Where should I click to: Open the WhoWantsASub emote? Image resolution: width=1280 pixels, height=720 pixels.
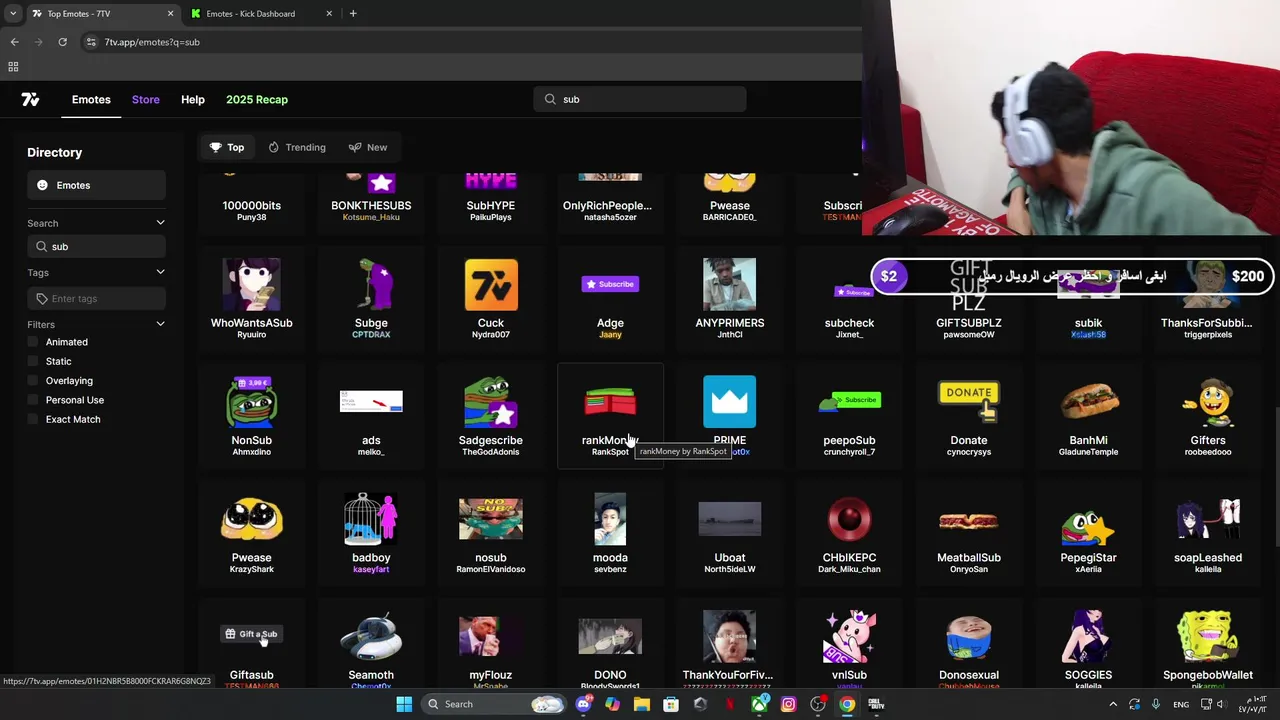point(252,298)
